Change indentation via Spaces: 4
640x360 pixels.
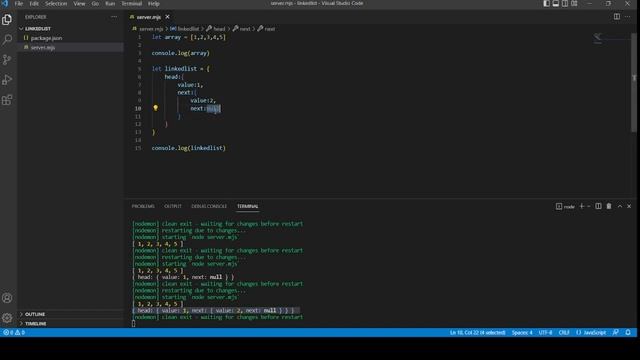click(x=522, y=333)
